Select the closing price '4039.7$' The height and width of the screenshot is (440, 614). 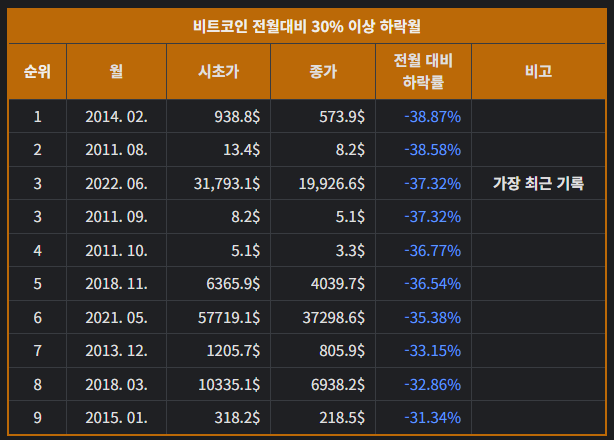tap(338, 284)
